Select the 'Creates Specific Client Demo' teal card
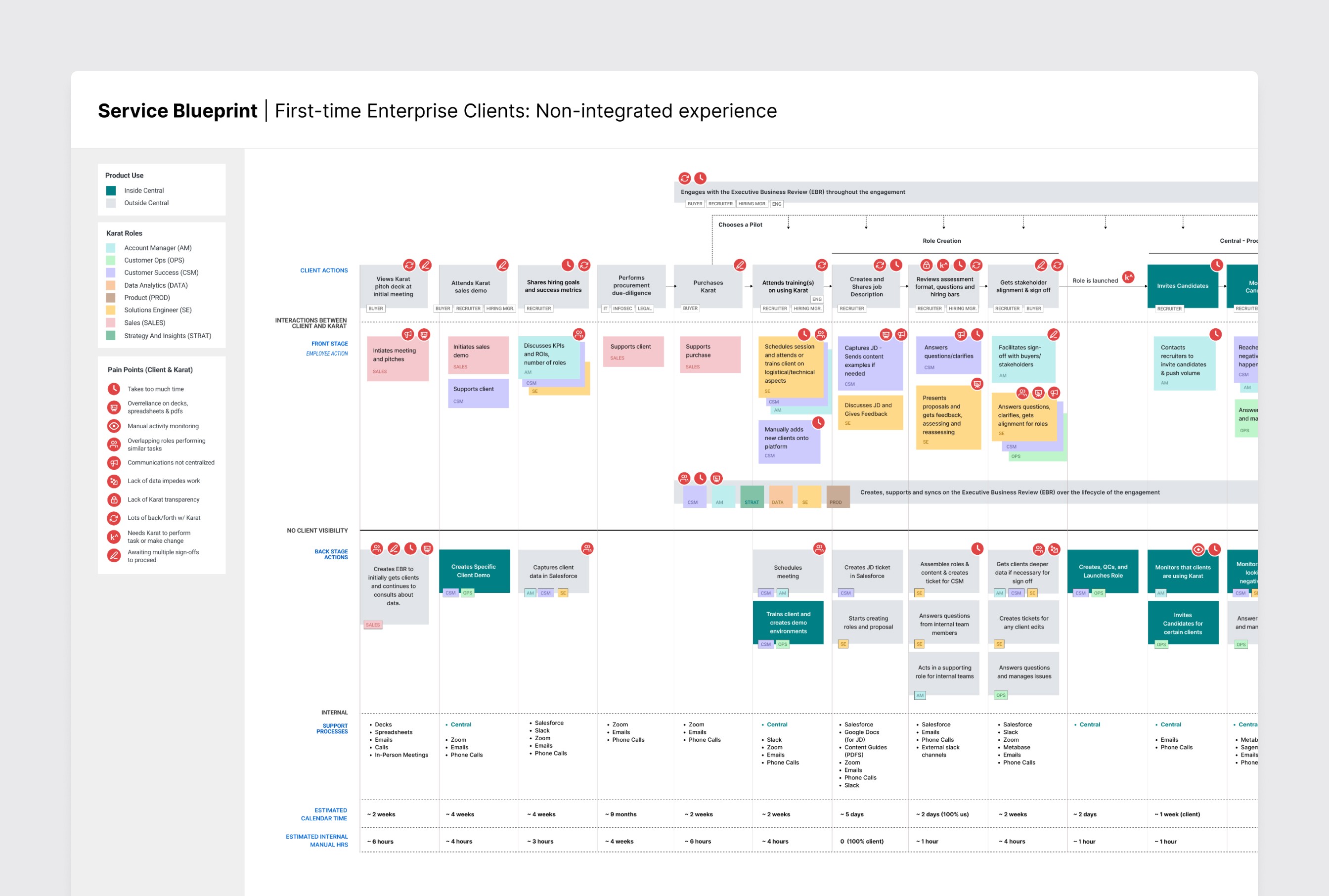 point(474,571)
